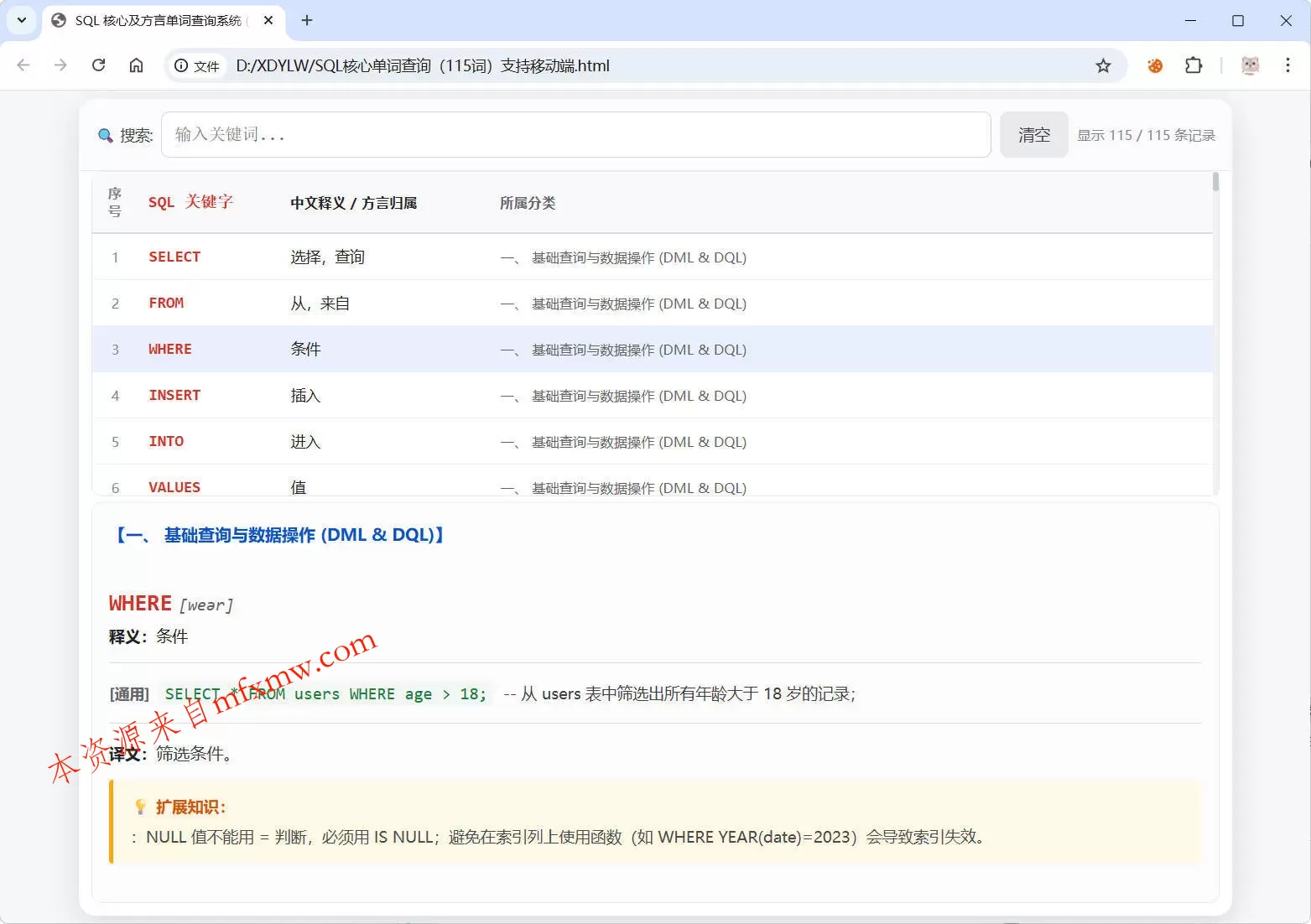Click the browser back arrow
Screen dimensions: 1311x924
23,65
